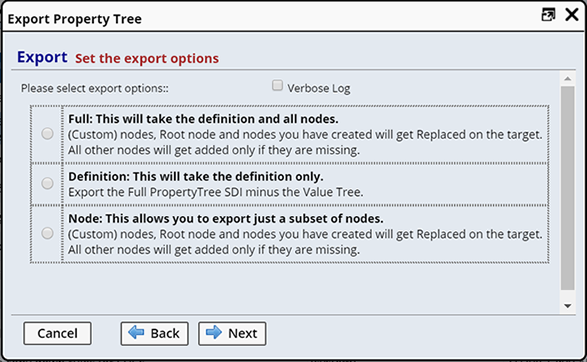Click the bold 'Full: This will take' heading
This screenshot has height=362, width=587.
(203, 119)
